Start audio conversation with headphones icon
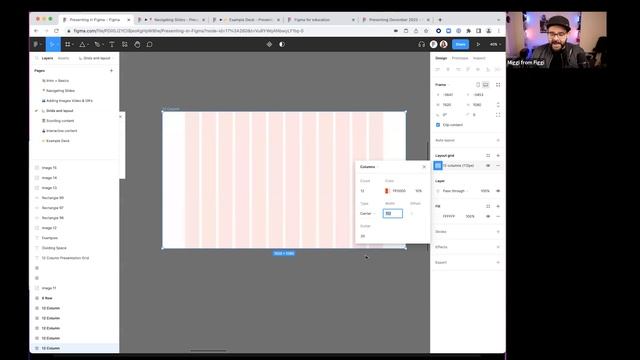The image size is (640, 360). [421, 44]
